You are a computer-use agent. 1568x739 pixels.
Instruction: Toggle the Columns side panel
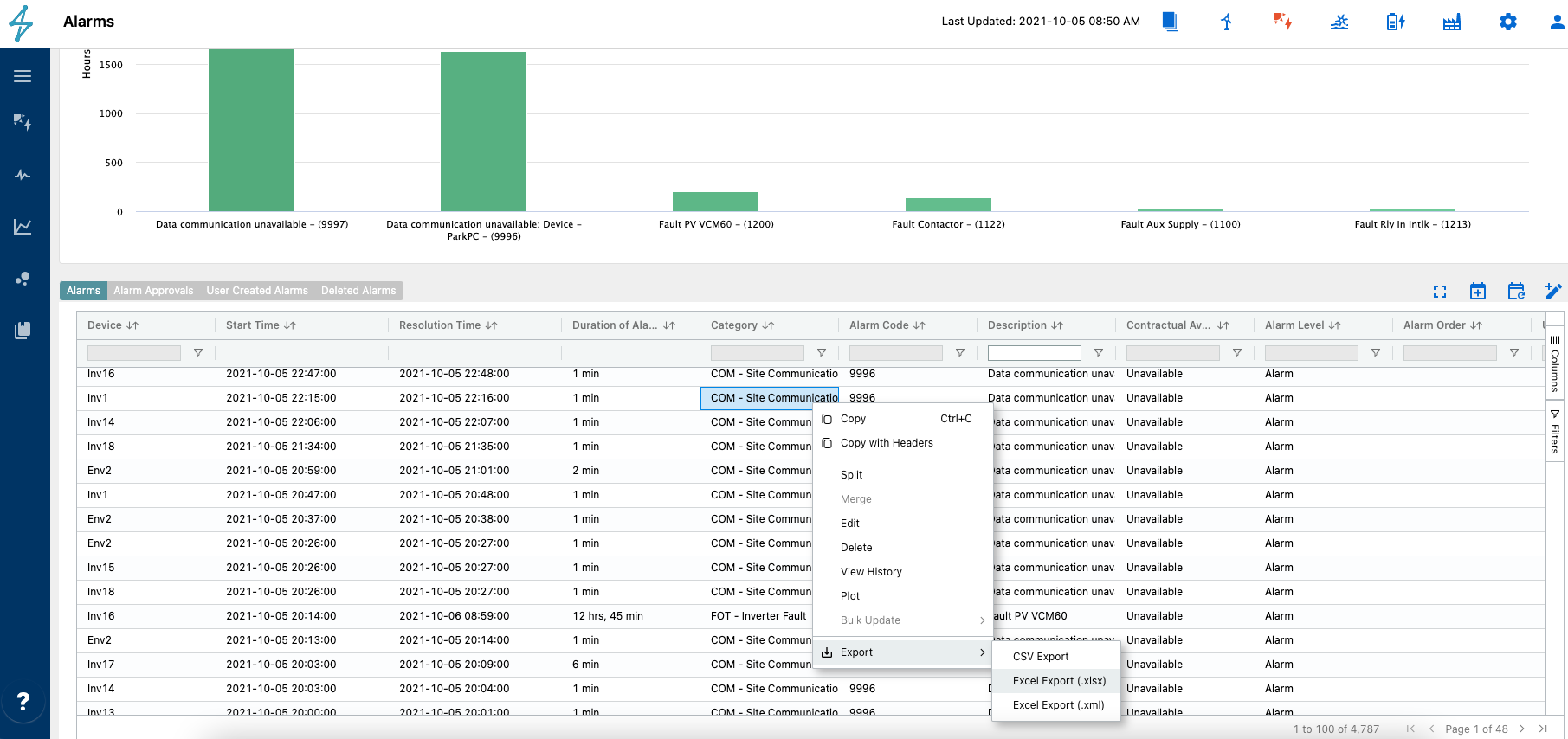(1555, 363)
